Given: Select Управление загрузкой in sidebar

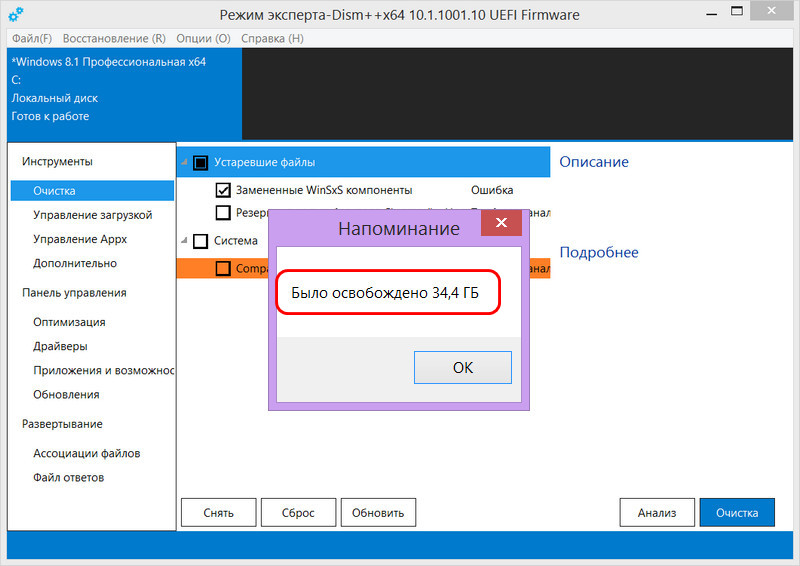Looking at the screenshot, I should click(92, 215).
